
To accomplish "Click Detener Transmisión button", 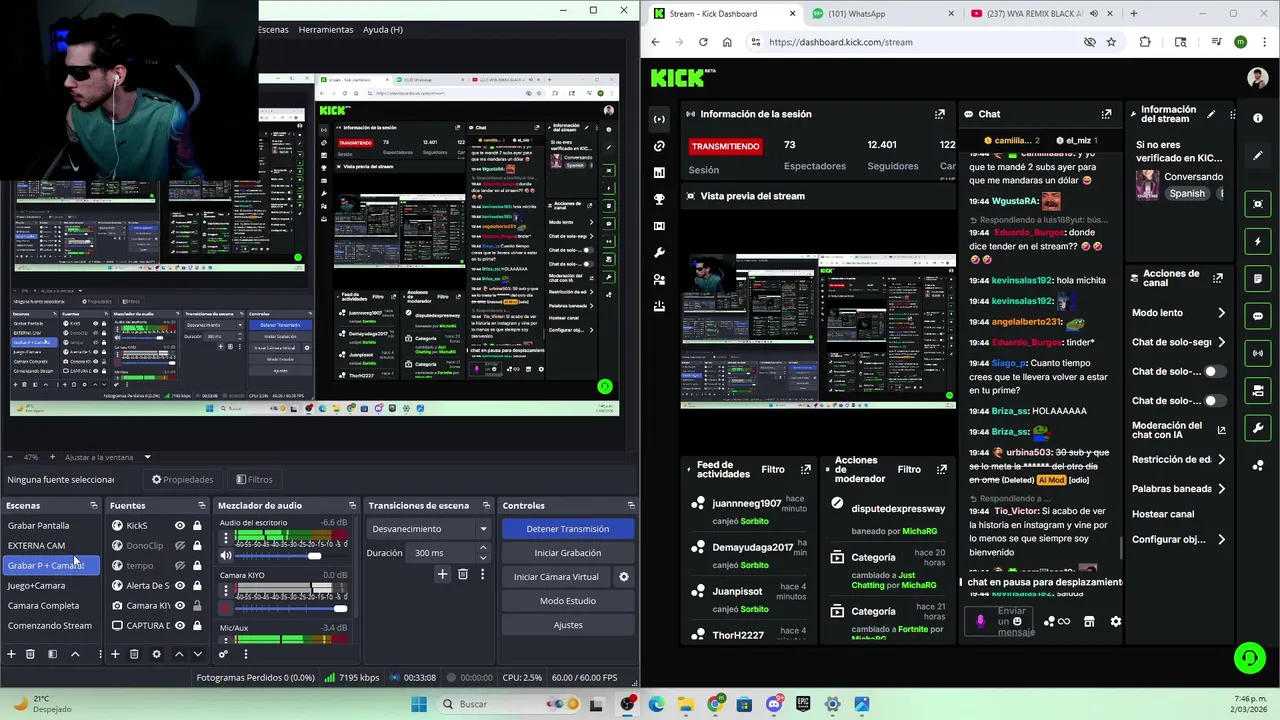I will [567, 529].
